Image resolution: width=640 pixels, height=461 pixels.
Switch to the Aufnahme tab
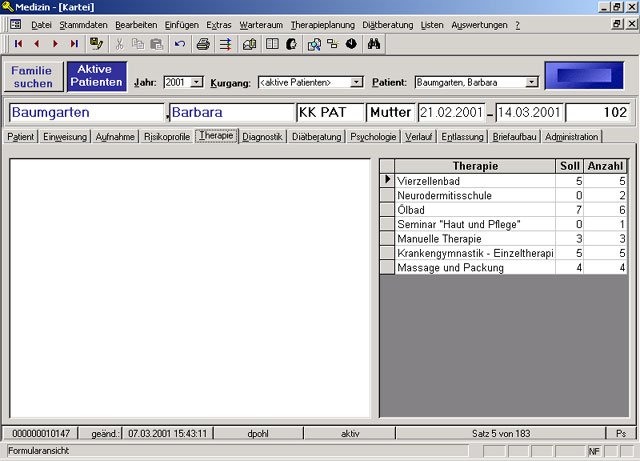tap(115, 137)
